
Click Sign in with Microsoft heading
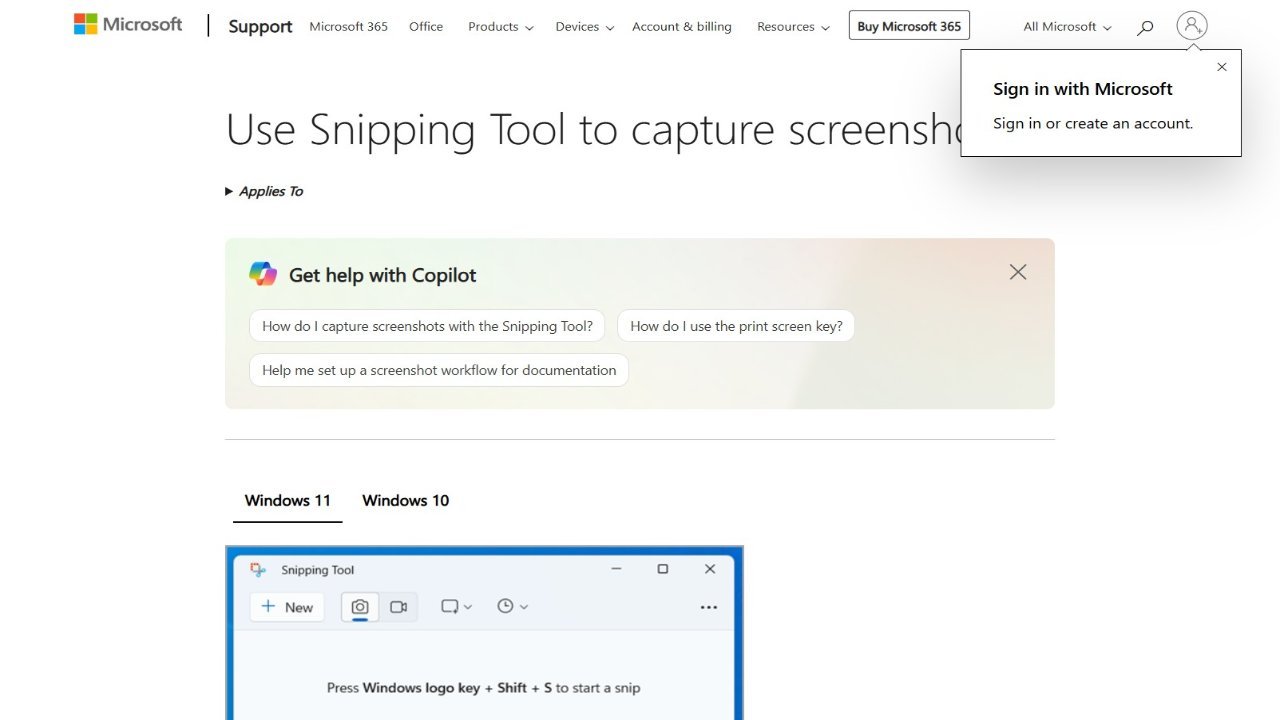(x=1083, y=89)
